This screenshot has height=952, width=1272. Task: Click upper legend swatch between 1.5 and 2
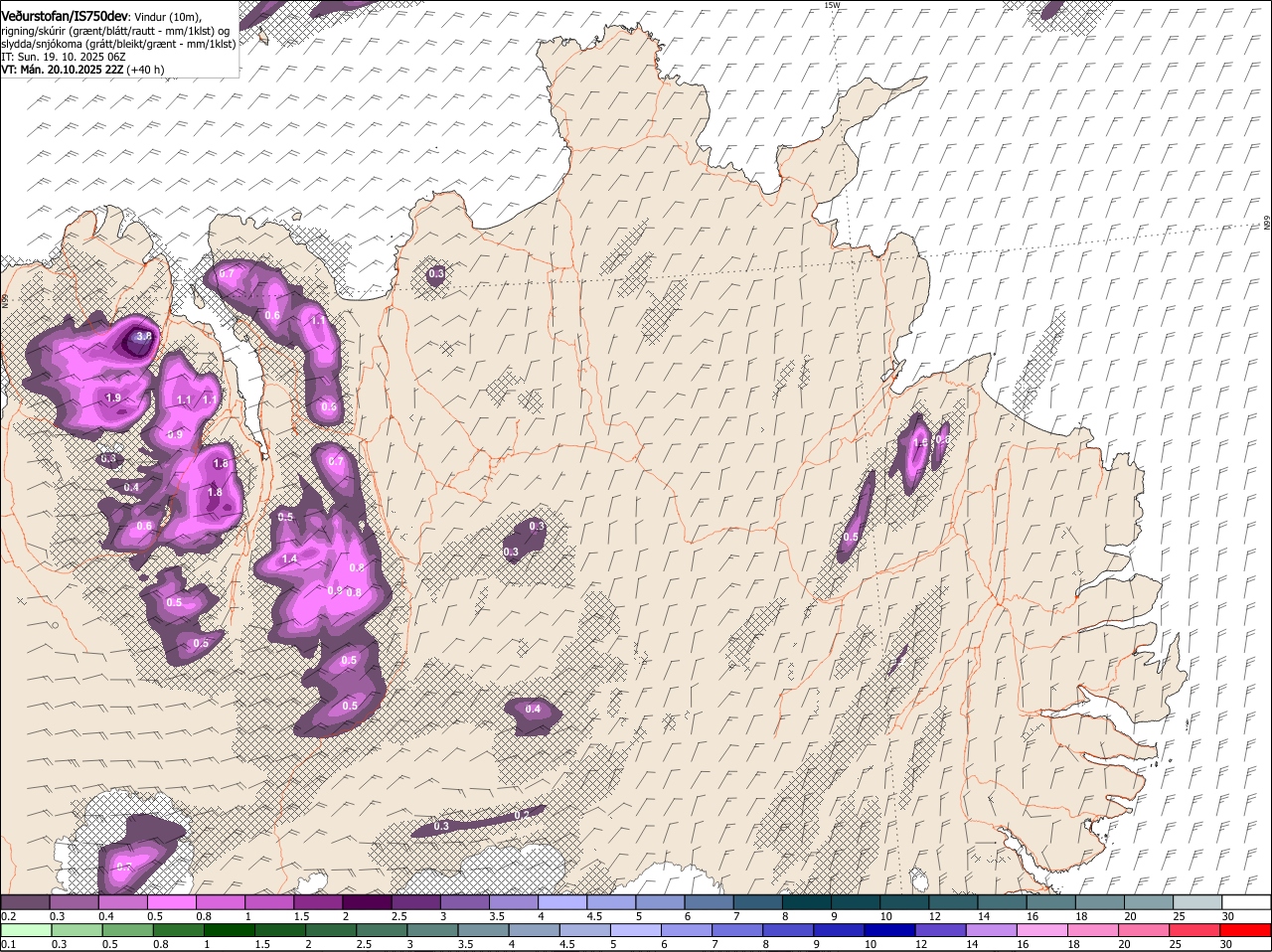pyautogui.click(x=318, y=901)
